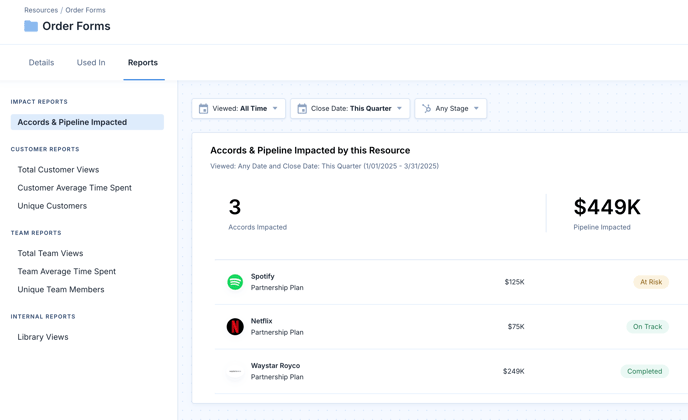Open Customer Average Time Spent report
This screenshot has height=420, width=688.
tap(75, 188)
